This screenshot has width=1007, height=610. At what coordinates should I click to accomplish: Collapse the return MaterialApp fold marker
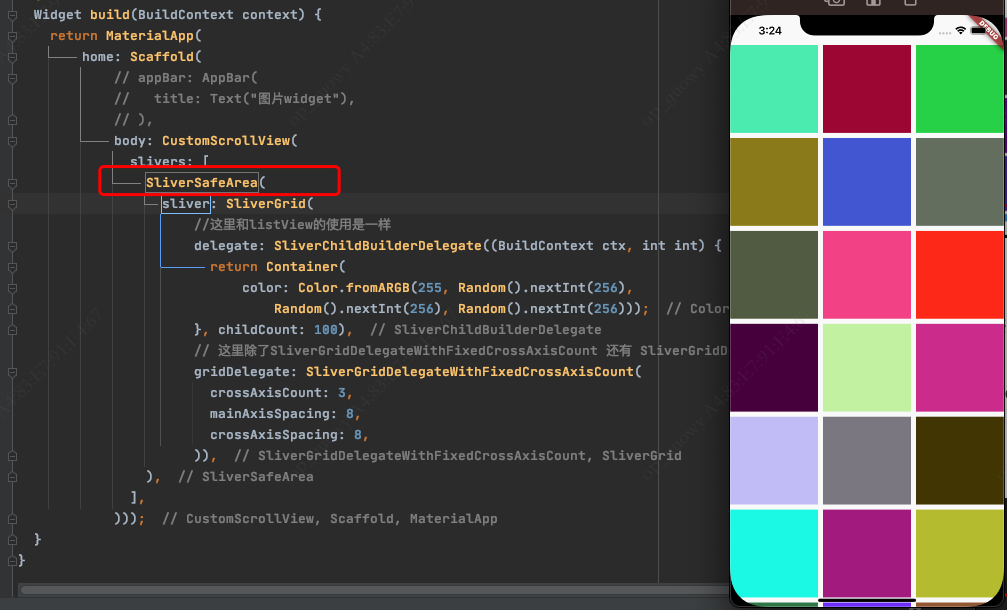point(12,37)
